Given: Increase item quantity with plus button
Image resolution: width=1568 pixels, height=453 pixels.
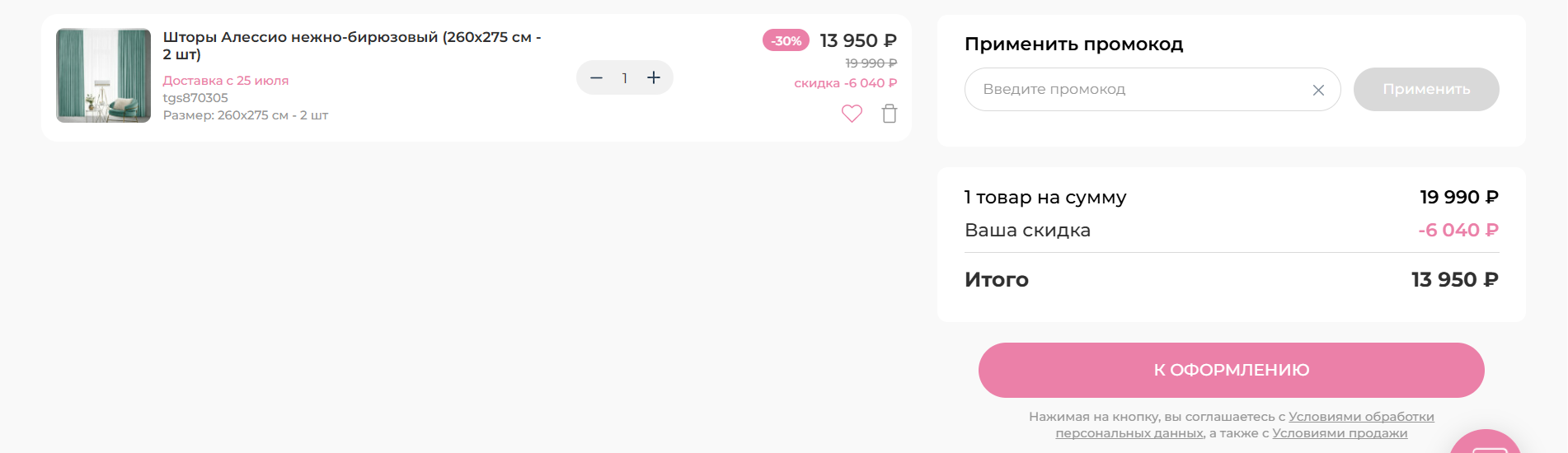Looking at the screenshot, I should click(654, 77).
